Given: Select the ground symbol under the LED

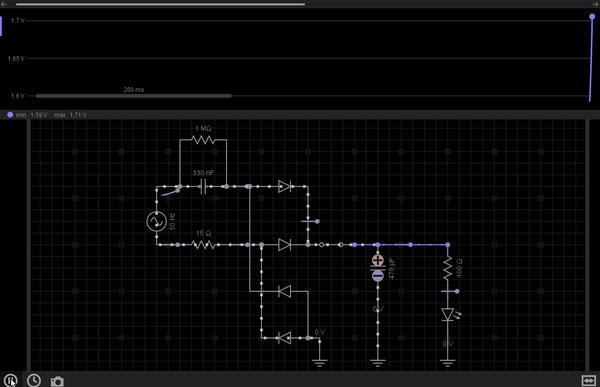Looking at the screenshot, I should click(x=448, y=362).
